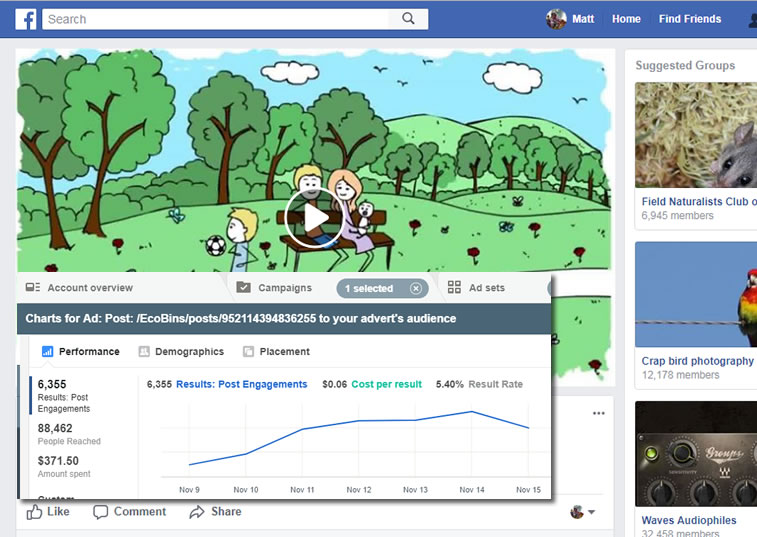Click friend requests icon in top bar

(753, 19)
